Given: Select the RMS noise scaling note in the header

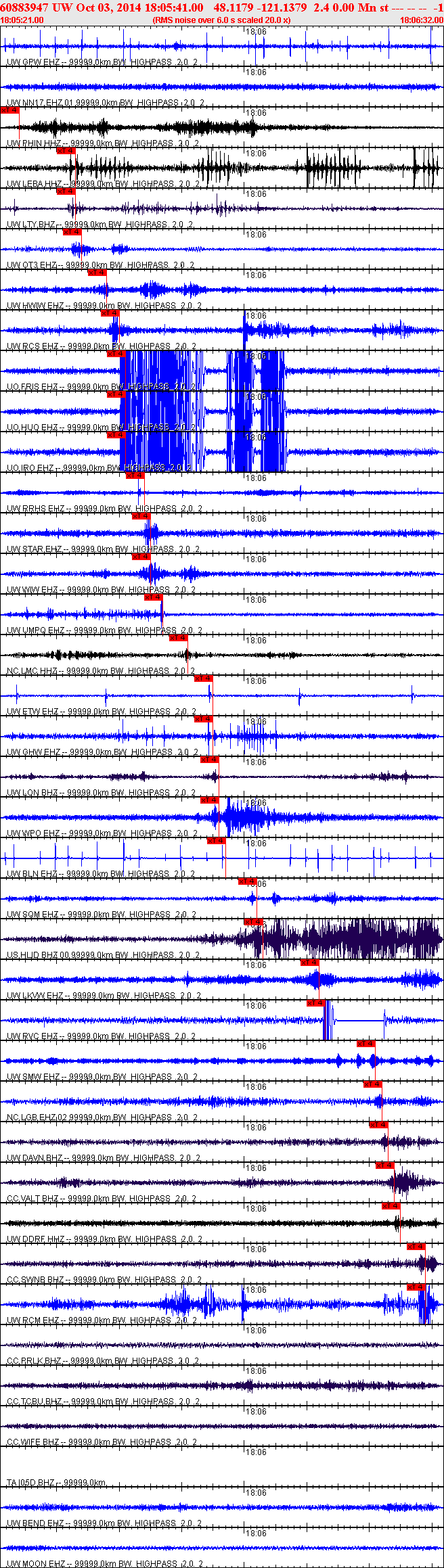Looking at the screenshot, I should (222, 20).
